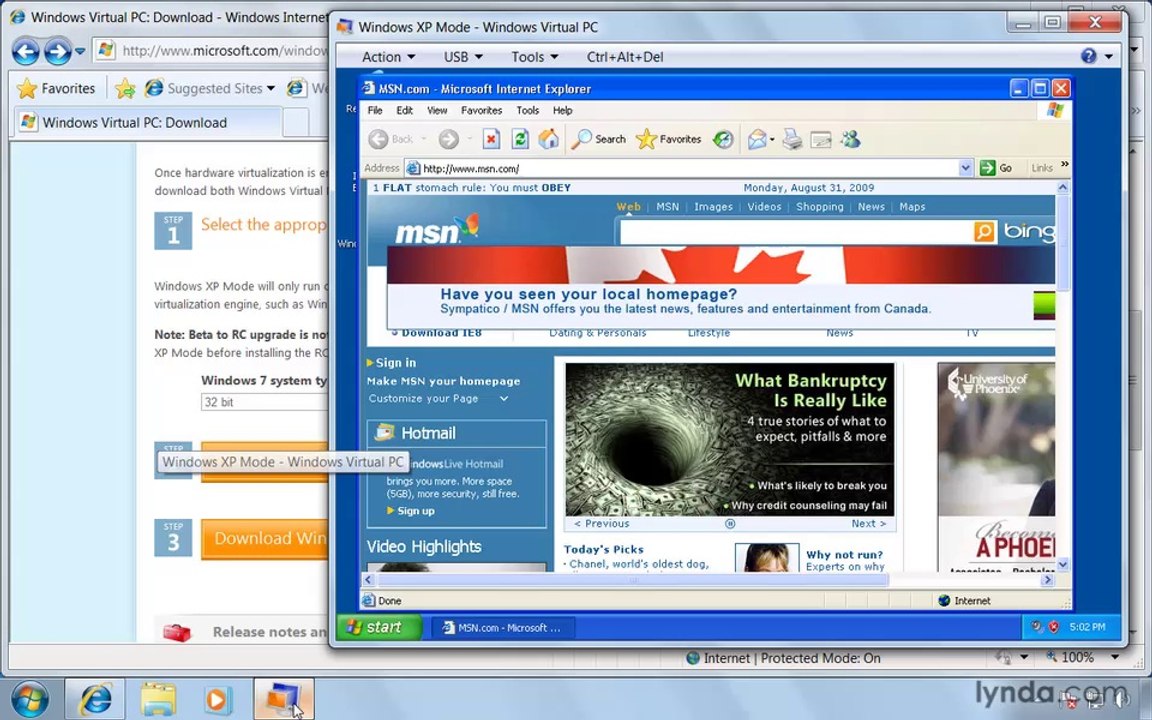
Task: Select the Windows Virtual PC: Download tab
Action: pyautogui.click(x=147, y=123)
